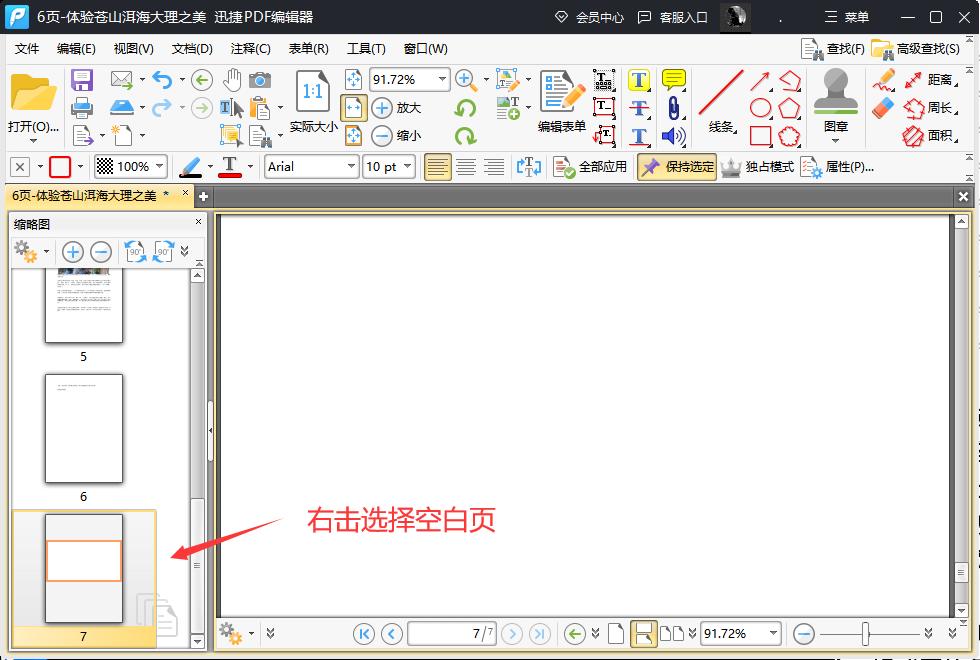Toggle left text alignment
Viewport: 980px width, 660px height.
[438, 166]
